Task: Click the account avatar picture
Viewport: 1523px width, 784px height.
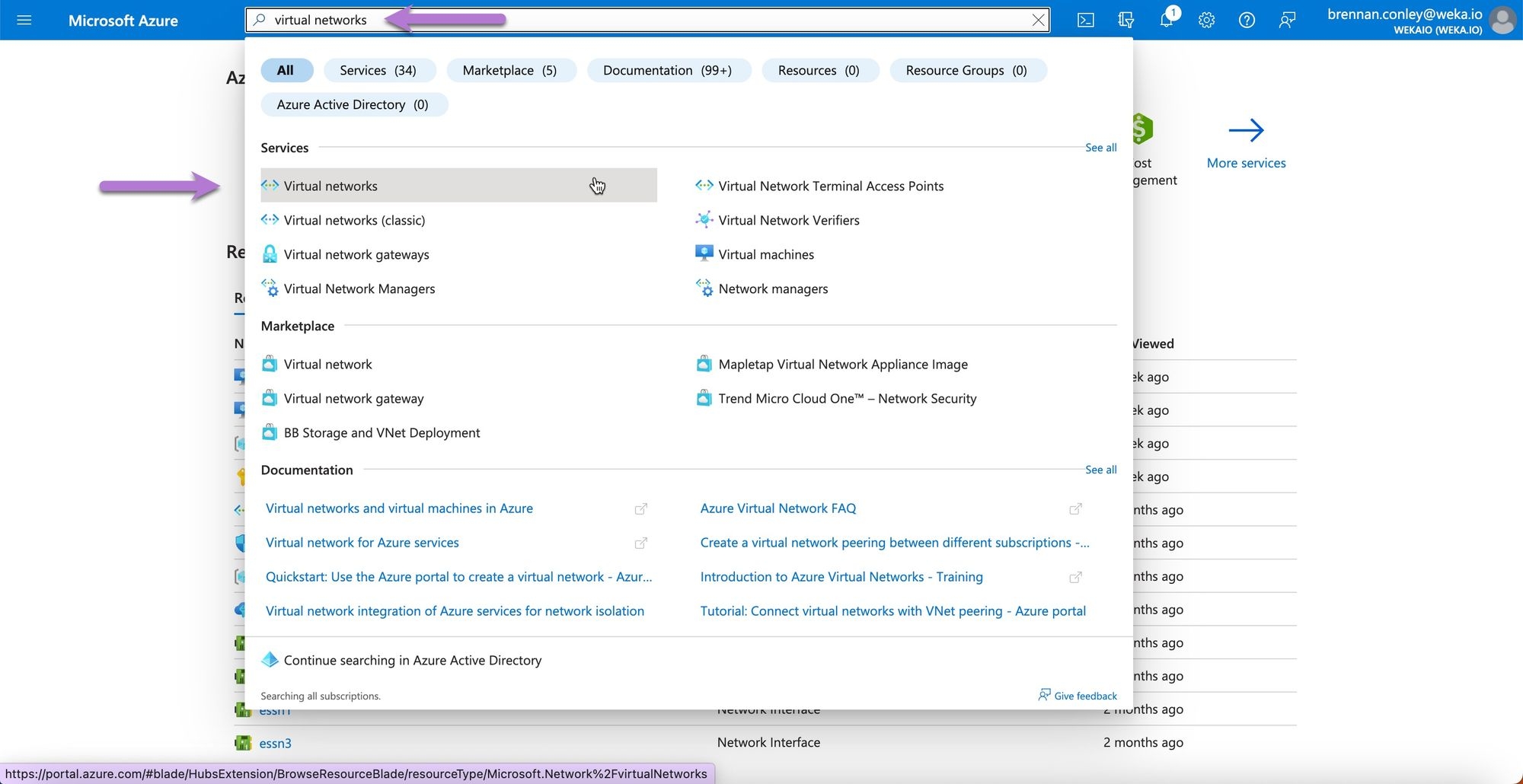Action: [1503, 20]
